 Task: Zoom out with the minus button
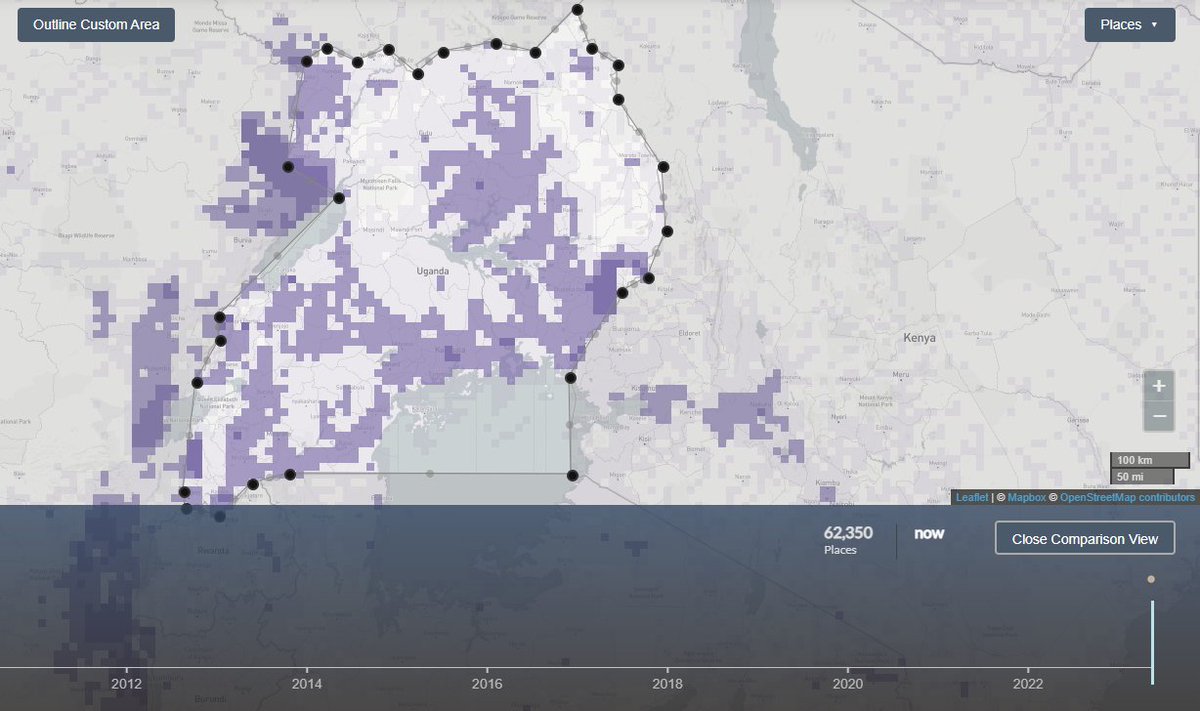[x=1159, y=416]
